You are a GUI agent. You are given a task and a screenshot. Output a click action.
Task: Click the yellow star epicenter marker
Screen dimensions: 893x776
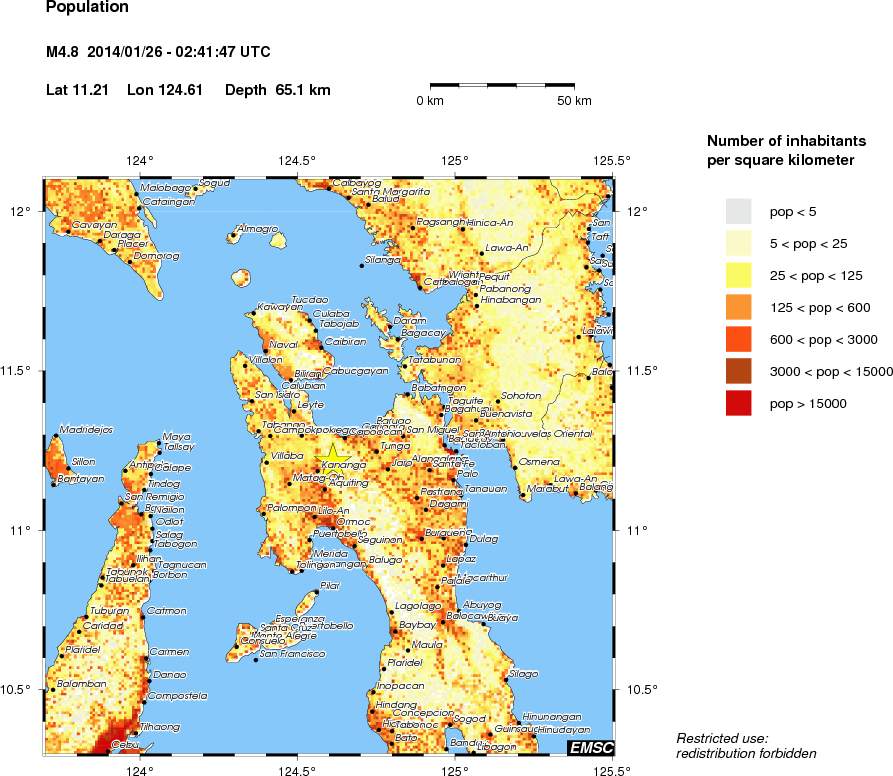tap(330, 452)
